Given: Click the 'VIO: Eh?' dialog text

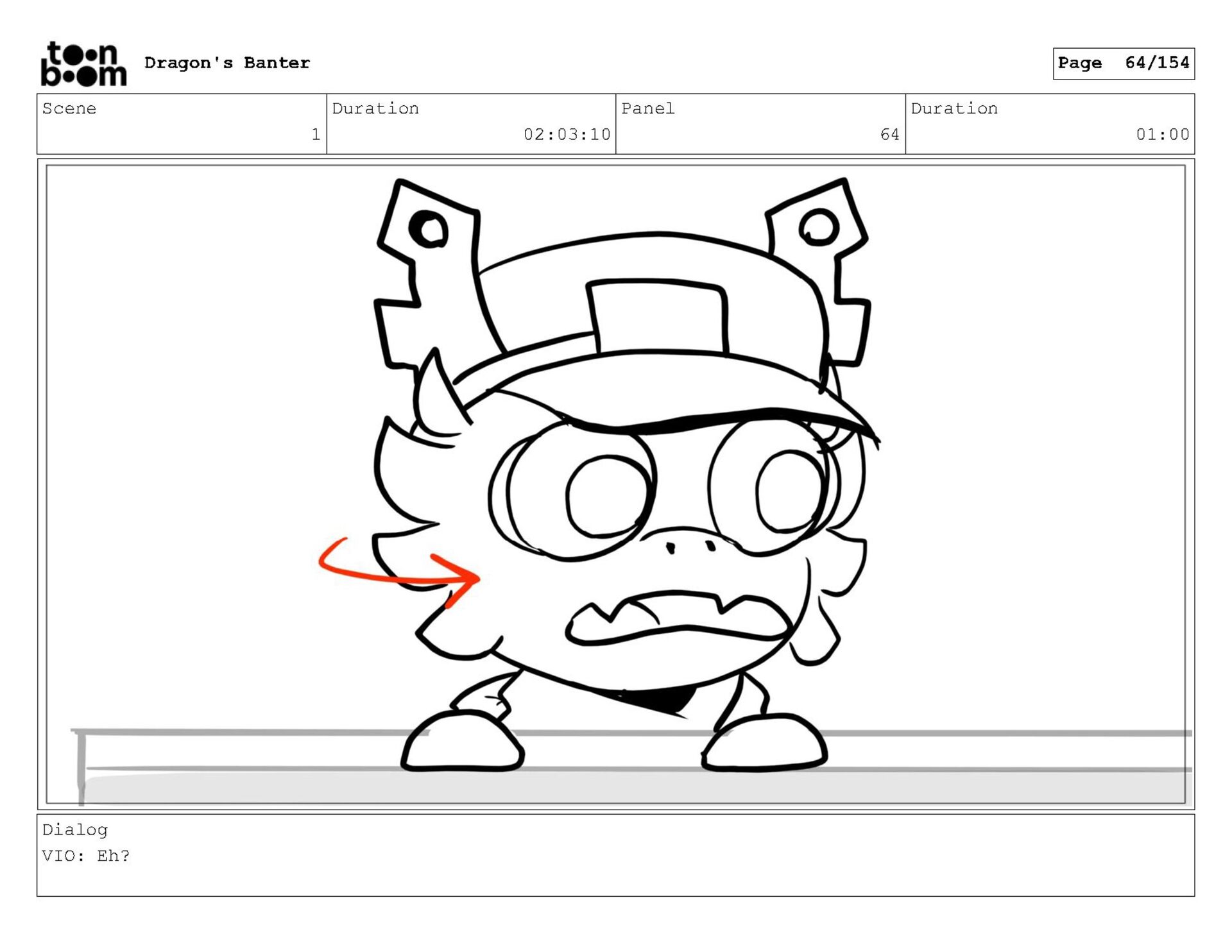Looking at the screenshot, I should pyautogui.click(x=86, y=856).
